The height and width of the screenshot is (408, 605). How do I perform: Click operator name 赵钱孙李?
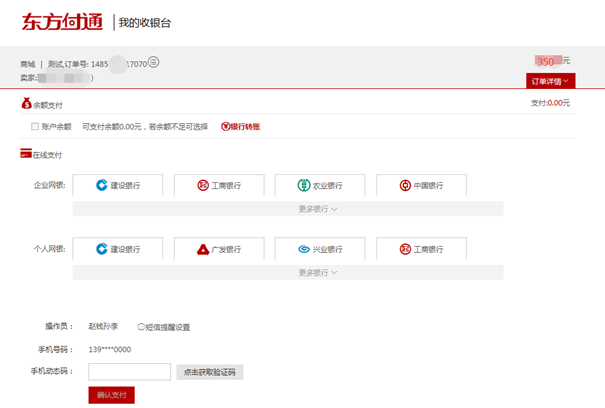(x=103, y=327)
